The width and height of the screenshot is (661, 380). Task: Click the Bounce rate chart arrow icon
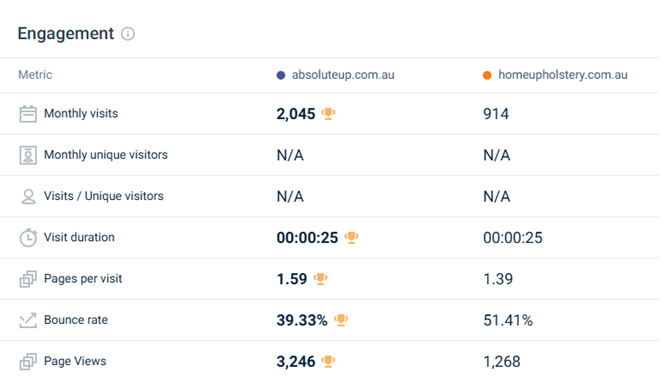click(28, 321)
